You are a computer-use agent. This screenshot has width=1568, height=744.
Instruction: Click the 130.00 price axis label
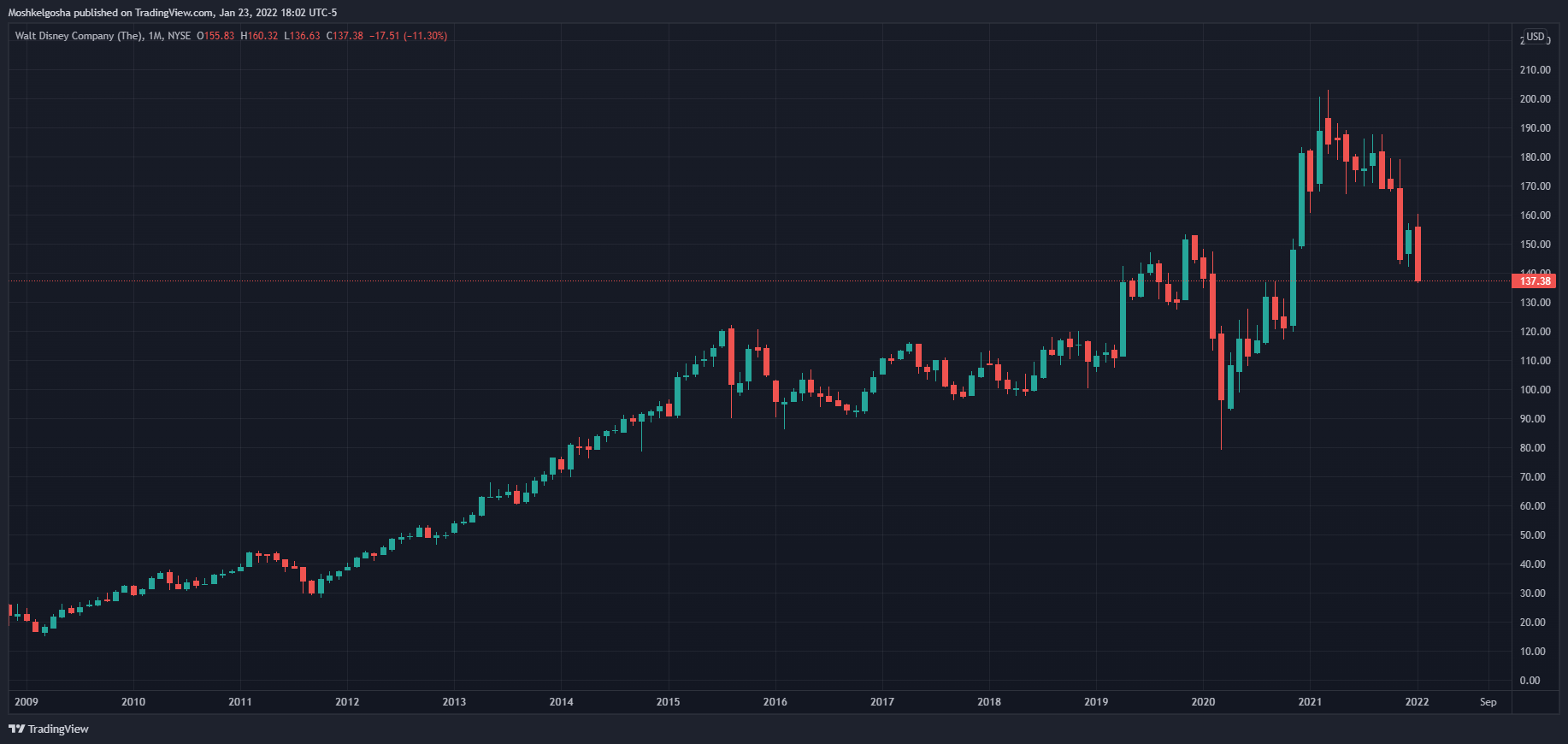pos(1535,303)
